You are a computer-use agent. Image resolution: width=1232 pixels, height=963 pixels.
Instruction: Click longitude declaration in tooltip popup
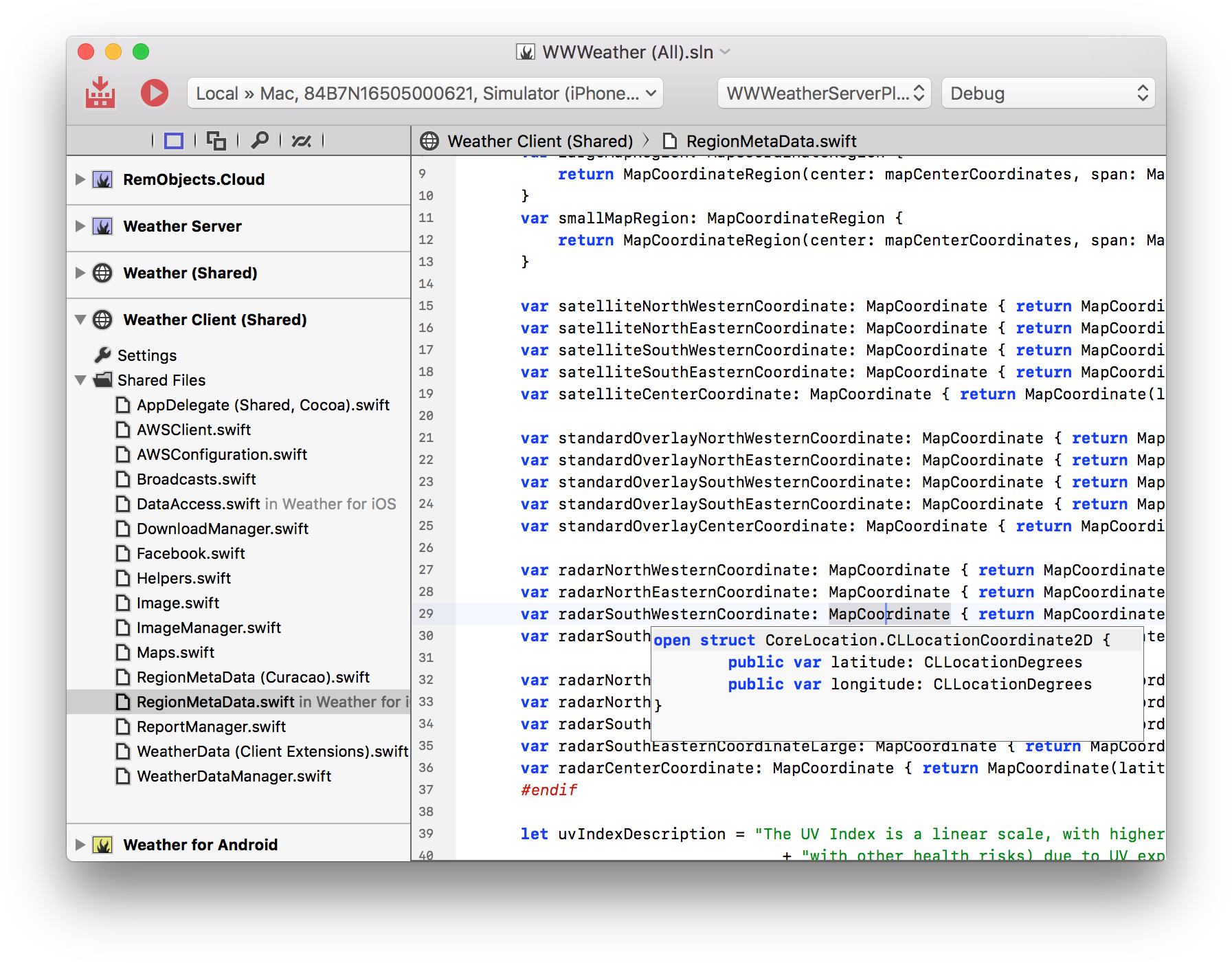(909, 684)
